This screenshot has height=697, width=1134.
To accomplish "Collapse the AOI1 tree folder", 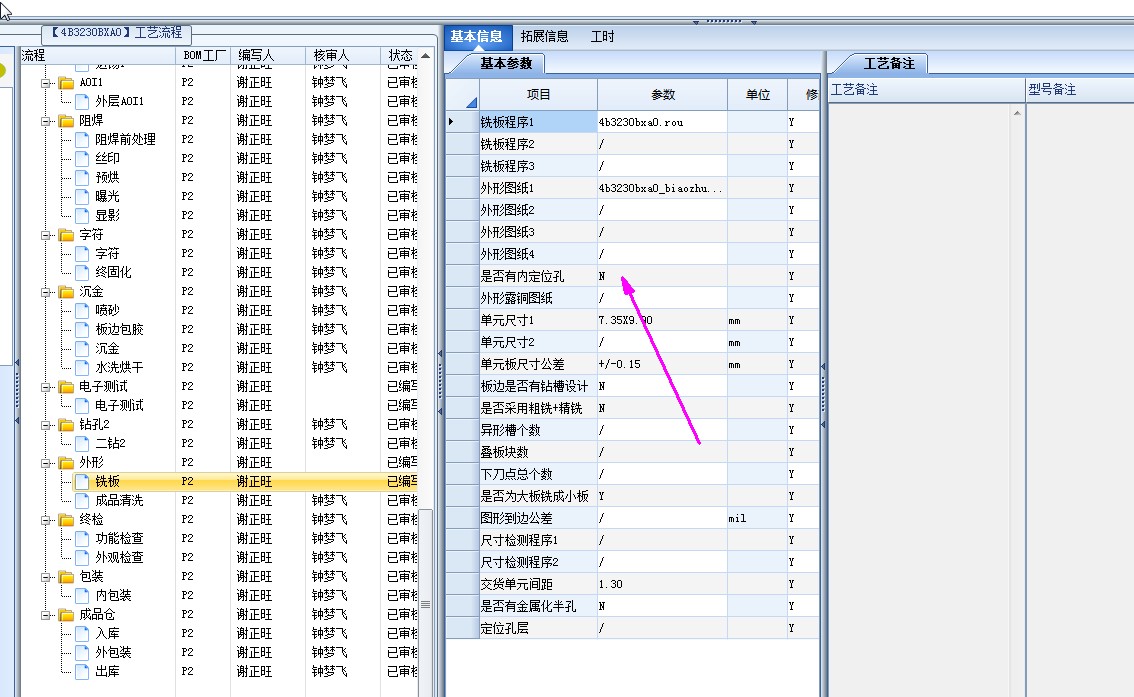I will click(x=46, y=83).
